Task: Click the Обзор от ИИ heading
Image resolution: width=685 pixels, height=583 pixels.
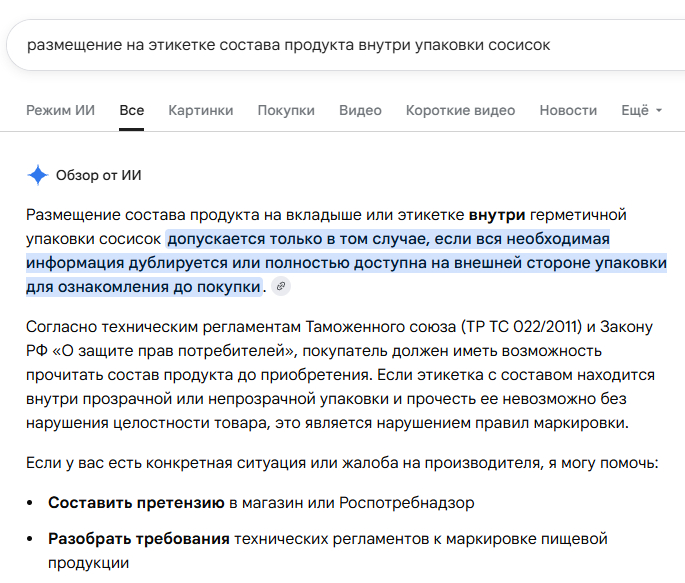Action: tap(98, 175)
